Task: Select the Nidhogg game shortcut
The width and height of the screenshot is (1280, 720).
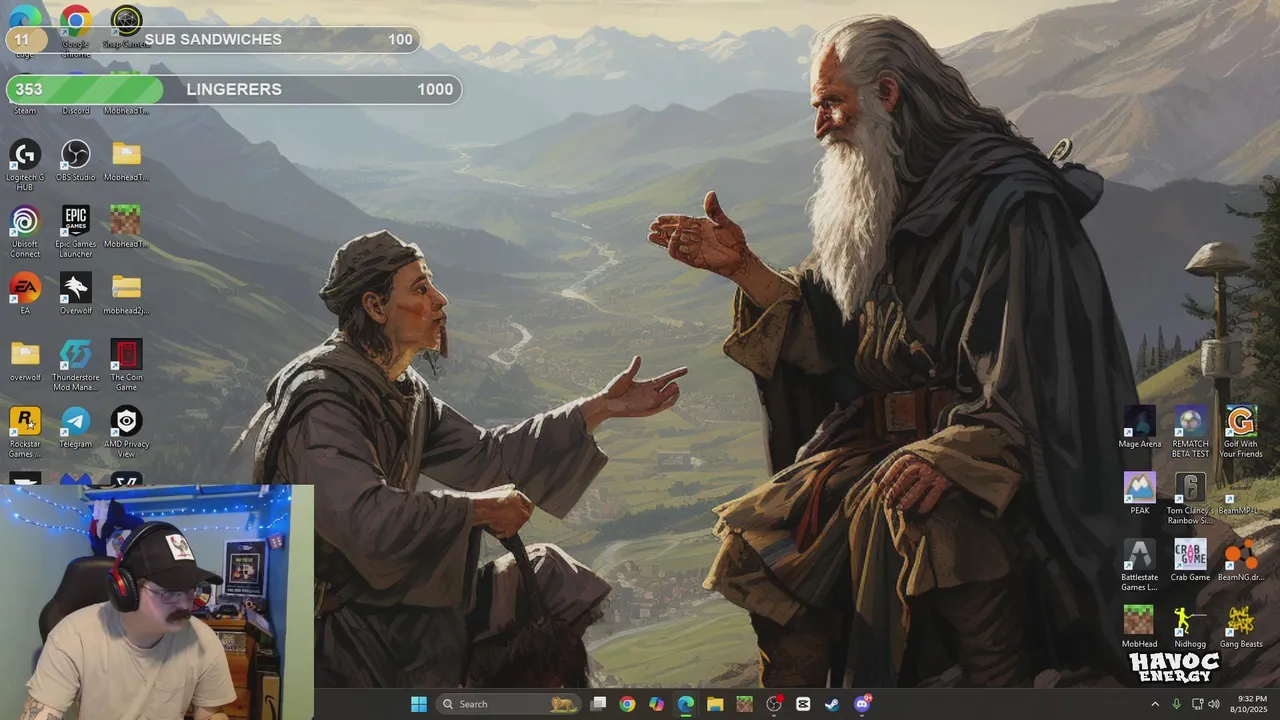Action: [x=1190, y=627]
